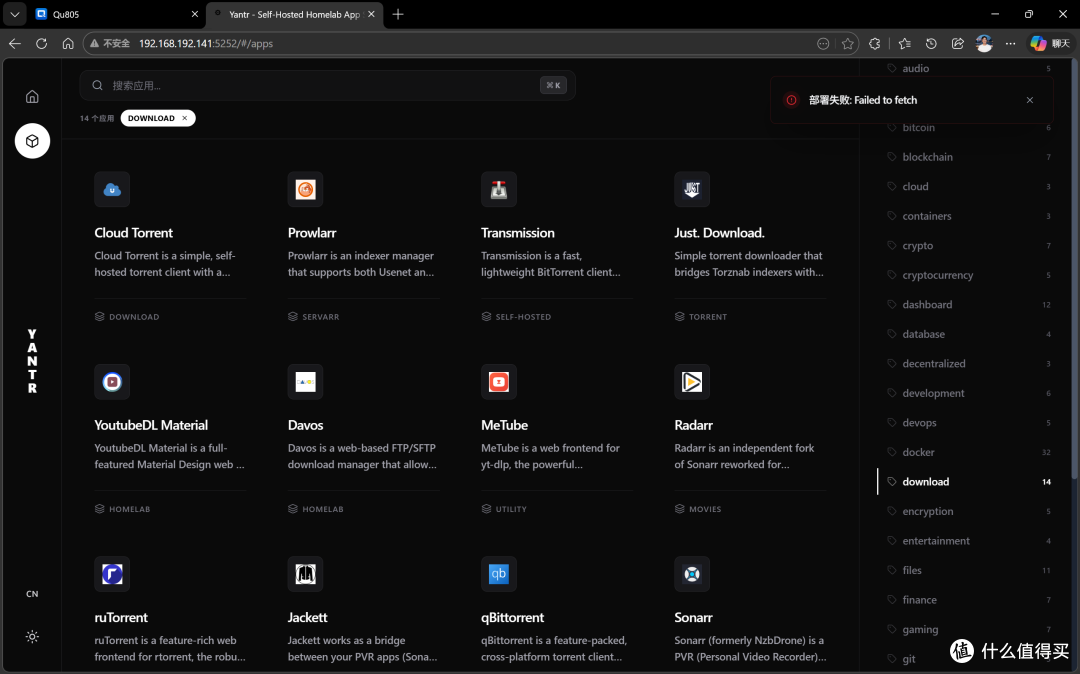Select the docker tag filter

click(x=970, y=452)
